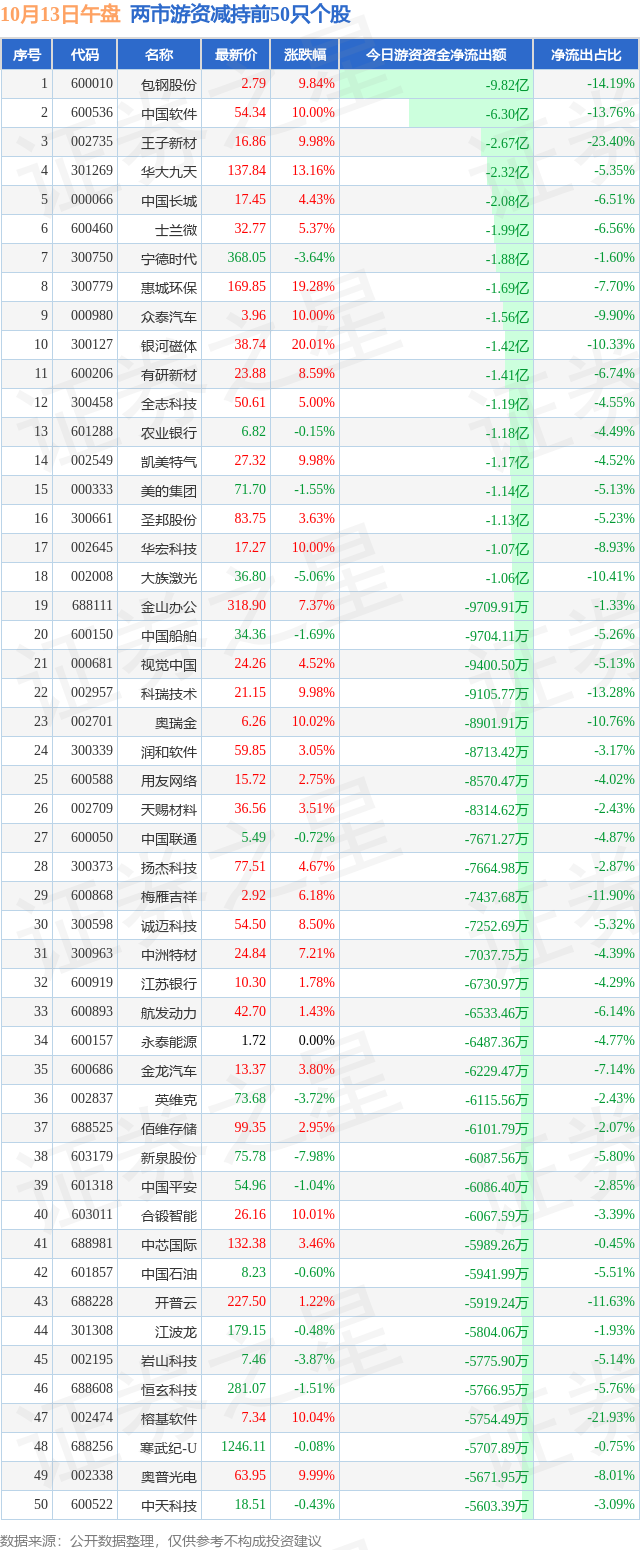The height and width of the screenshot is (1550, 640).
Task: Click the 数据来源 disclaimer footer text
Action: [x=160, y=1540]
